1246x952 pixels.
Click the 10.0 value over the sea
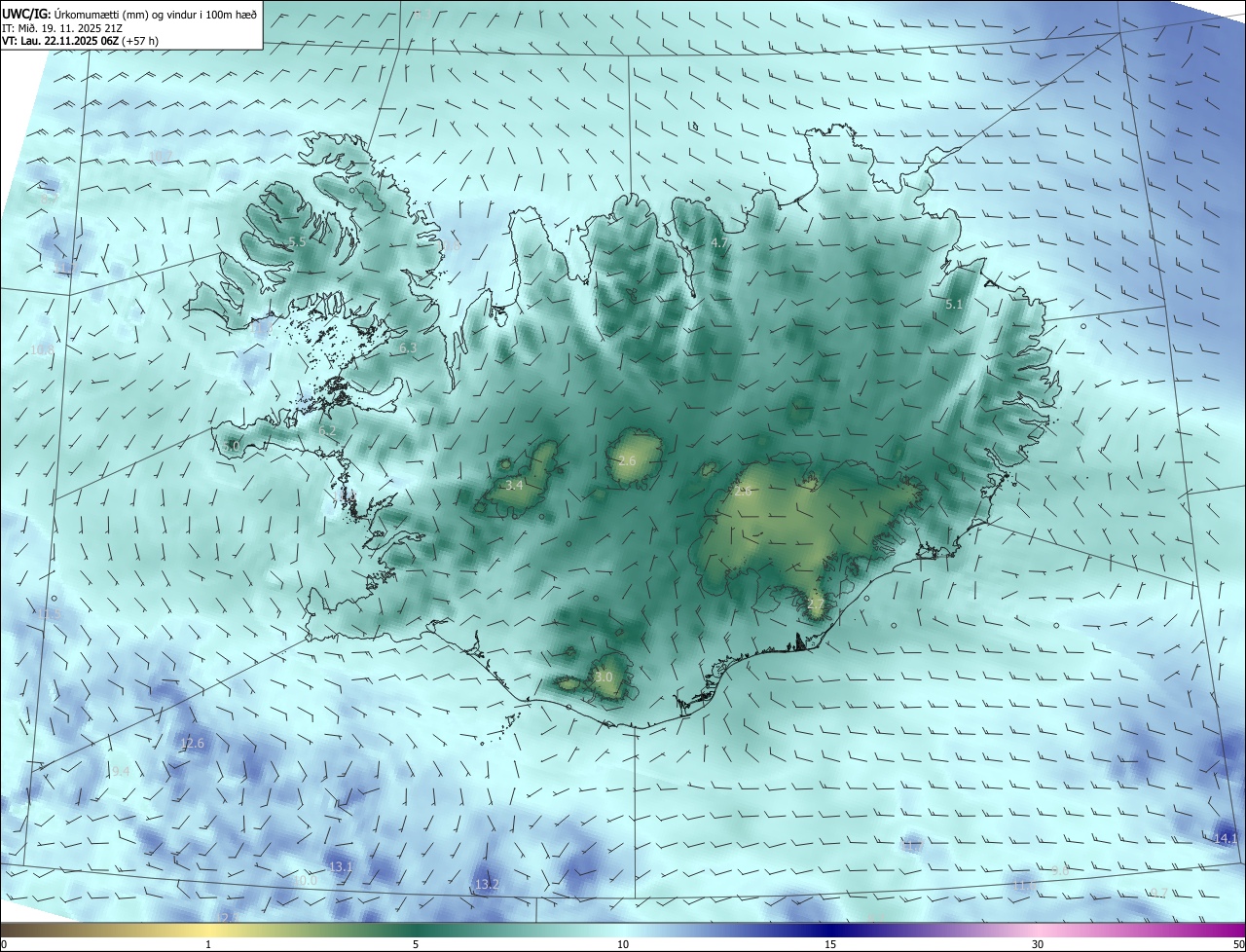305,880
